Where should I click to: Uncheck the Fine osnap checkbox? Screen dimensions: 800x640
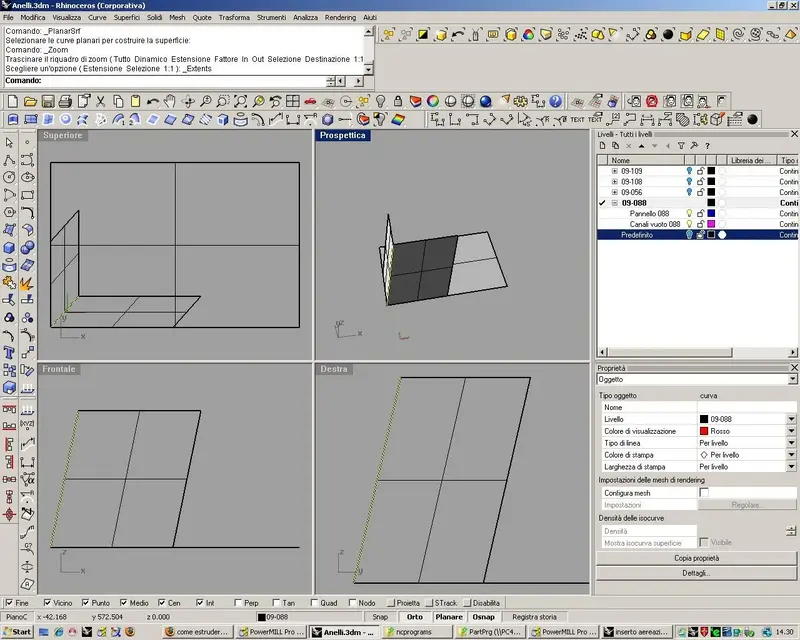[x=9, y=603]
